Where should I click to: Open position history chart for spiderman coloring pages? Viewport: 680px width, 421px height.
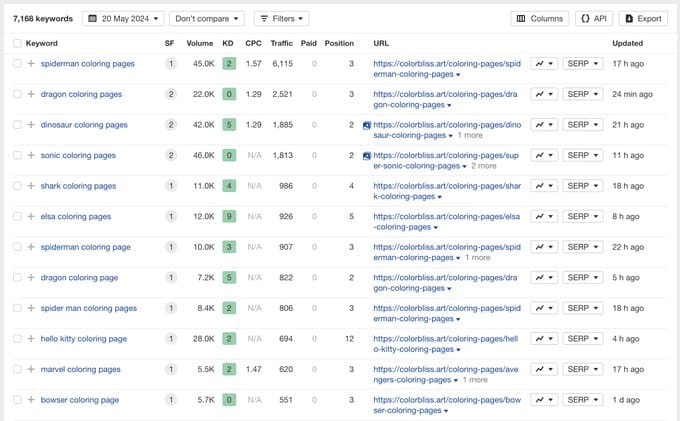pos(544,64)
